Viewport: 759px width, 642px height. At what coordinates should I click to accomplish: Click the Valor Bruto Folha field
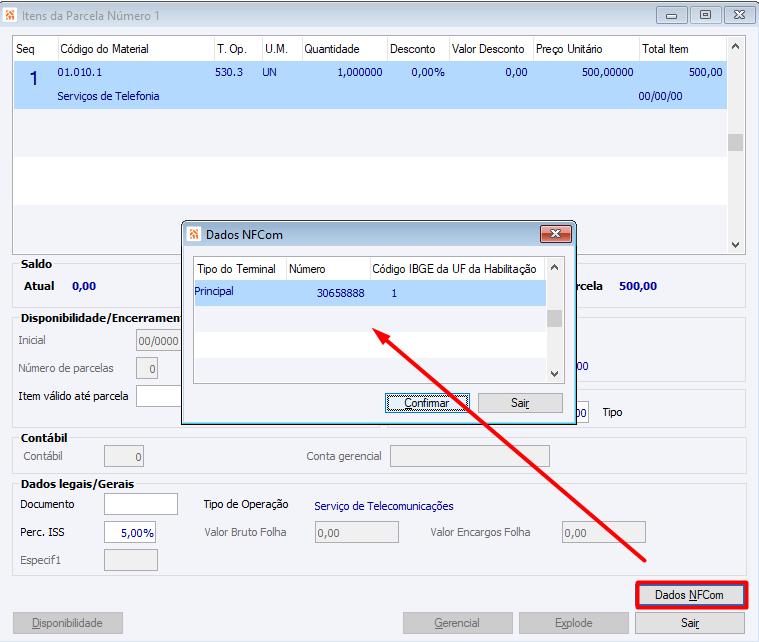point(357,532)
